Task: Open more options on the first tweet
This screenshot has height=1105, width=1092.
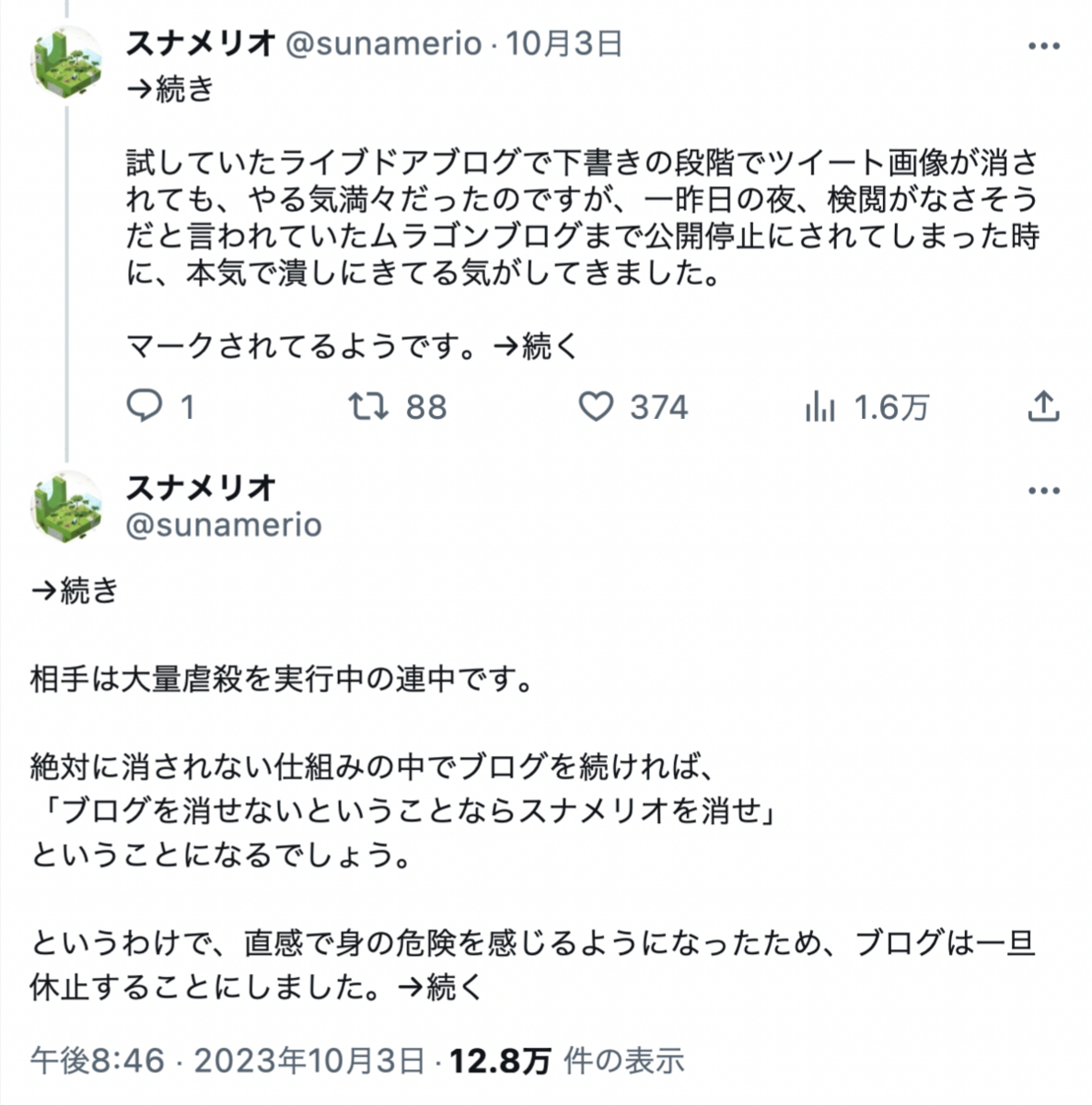Action: (x=1043, y=46)
